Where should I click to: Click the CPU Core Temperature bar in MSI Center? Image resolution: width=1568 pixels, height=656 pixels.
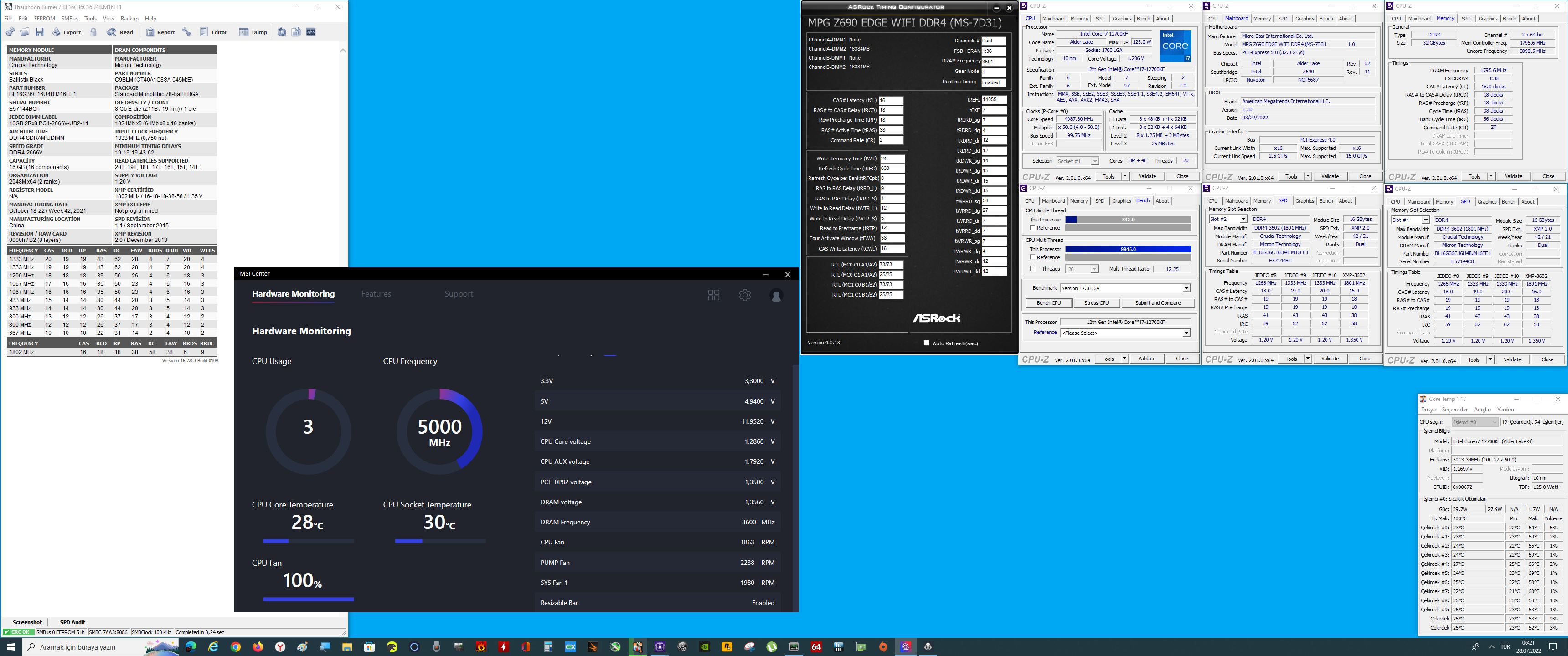point(308,541)
